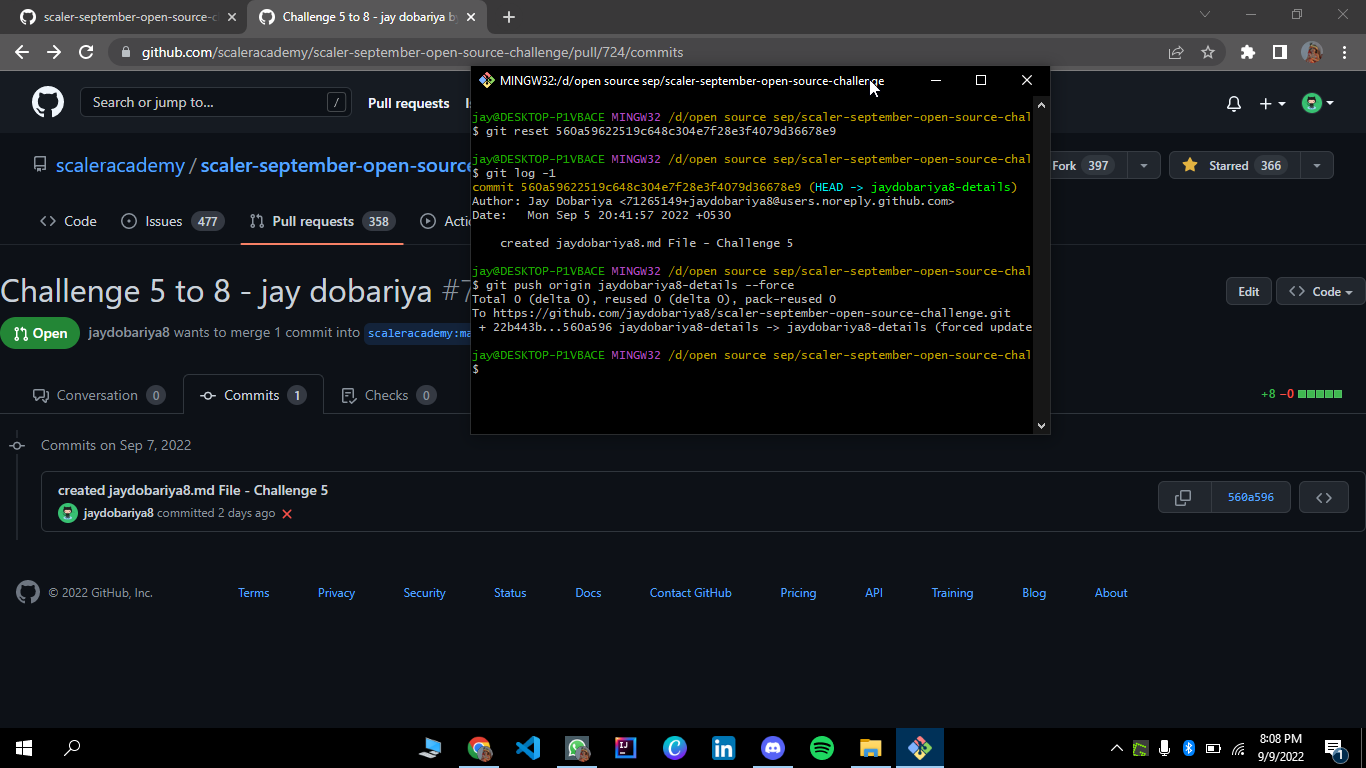Viewport: 1366px width, 768px height.
Task: Open GitHub home via the logo icon
Action: [47, 103]
